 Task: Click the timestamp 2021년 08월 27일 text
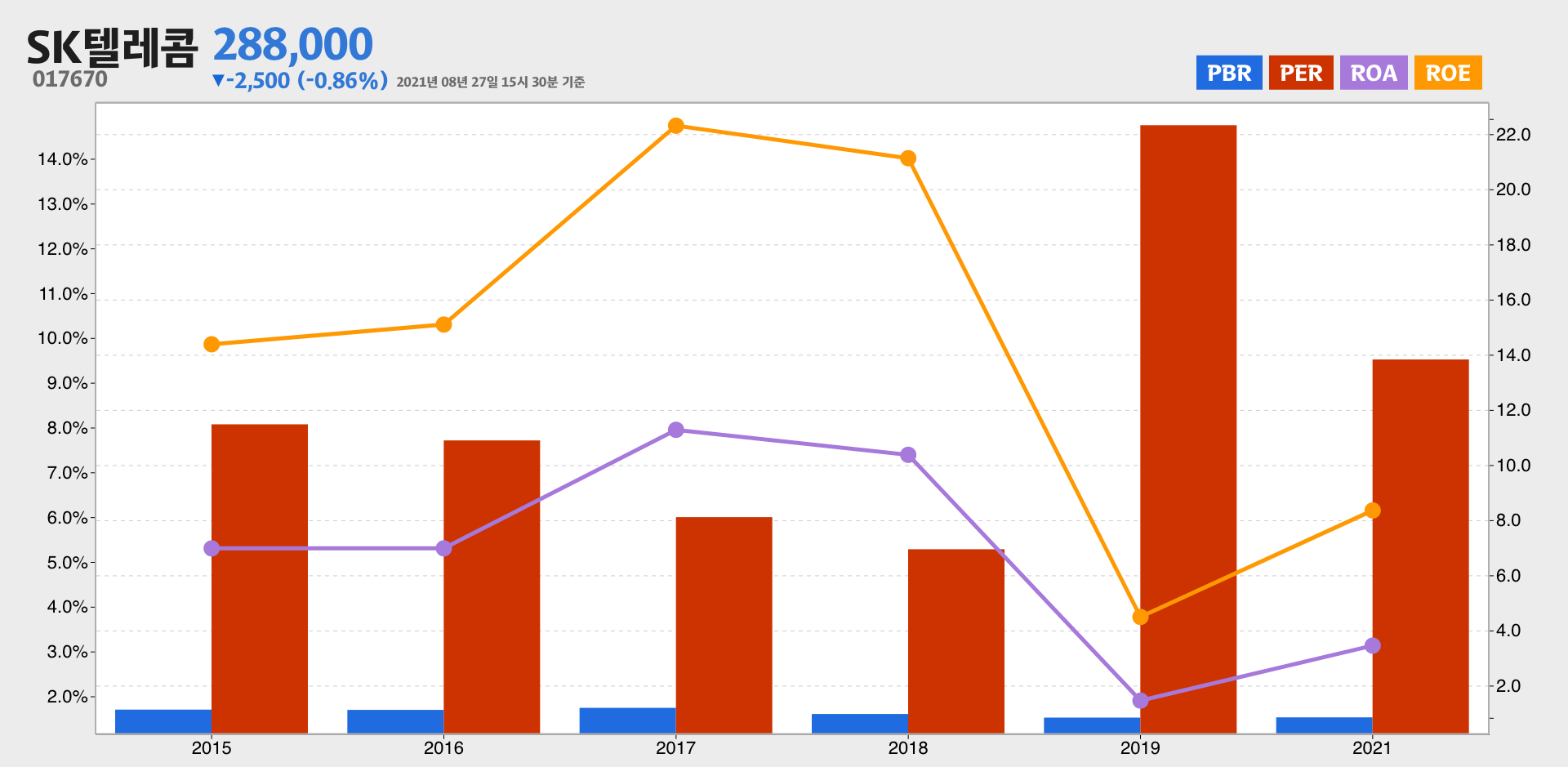click(x=491, y=82)
